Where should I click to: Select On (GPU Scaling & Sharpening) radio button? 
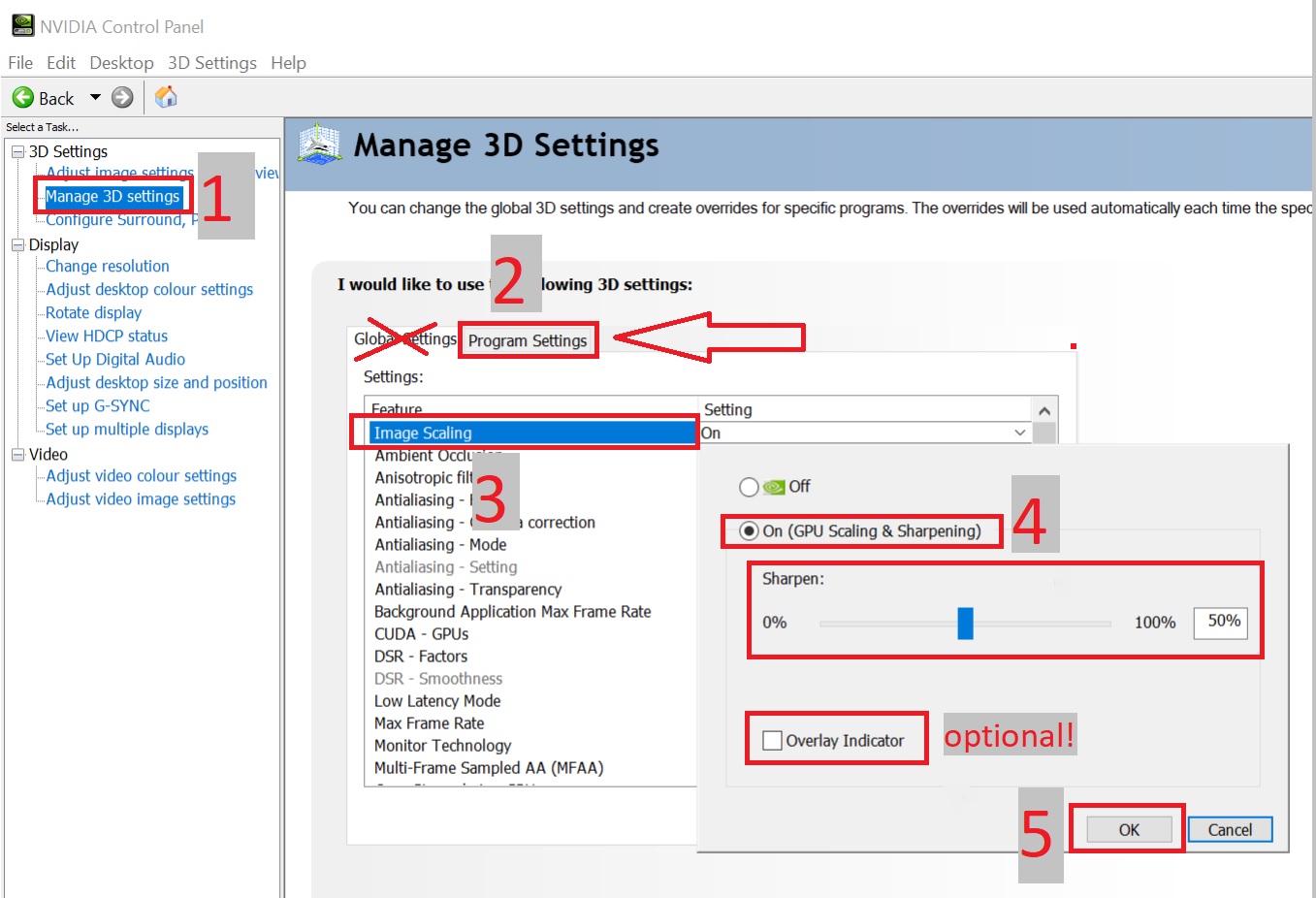click(749, 531)
